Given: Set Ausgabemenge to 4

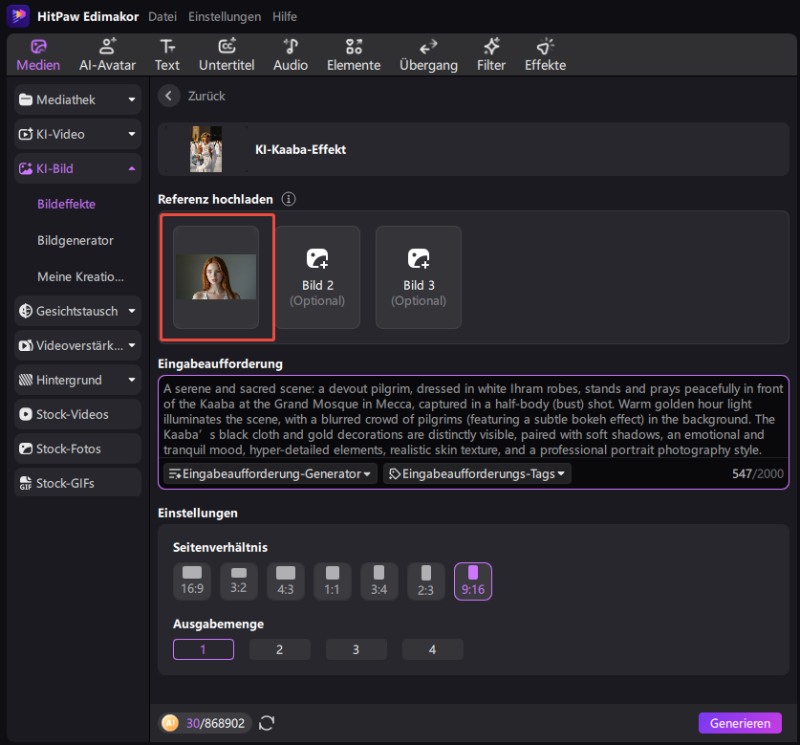Looking at the screenshot, I should pos(432,649).
